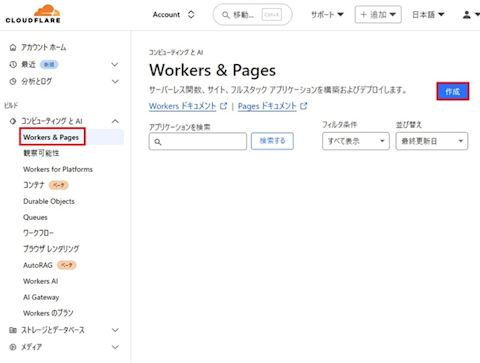
Task: Click the 分析とログ chart icon
Action: [x=13, y=81]
